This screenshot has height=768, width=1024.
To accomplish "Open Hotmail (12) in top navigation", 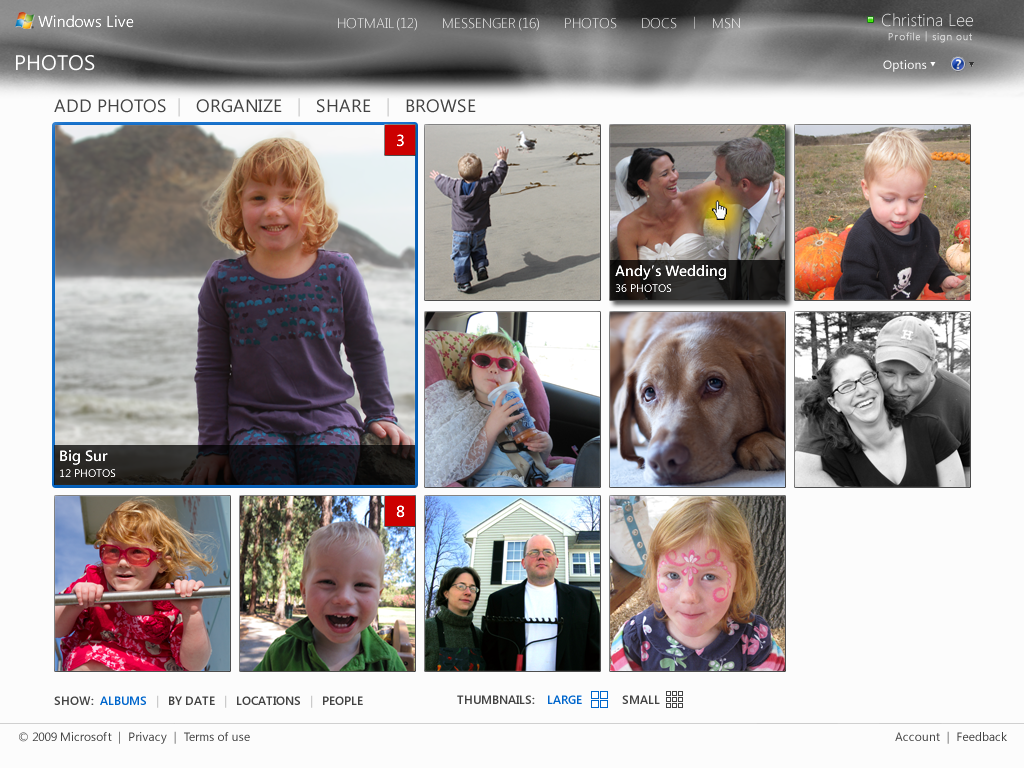I will (x=377, y=24).
